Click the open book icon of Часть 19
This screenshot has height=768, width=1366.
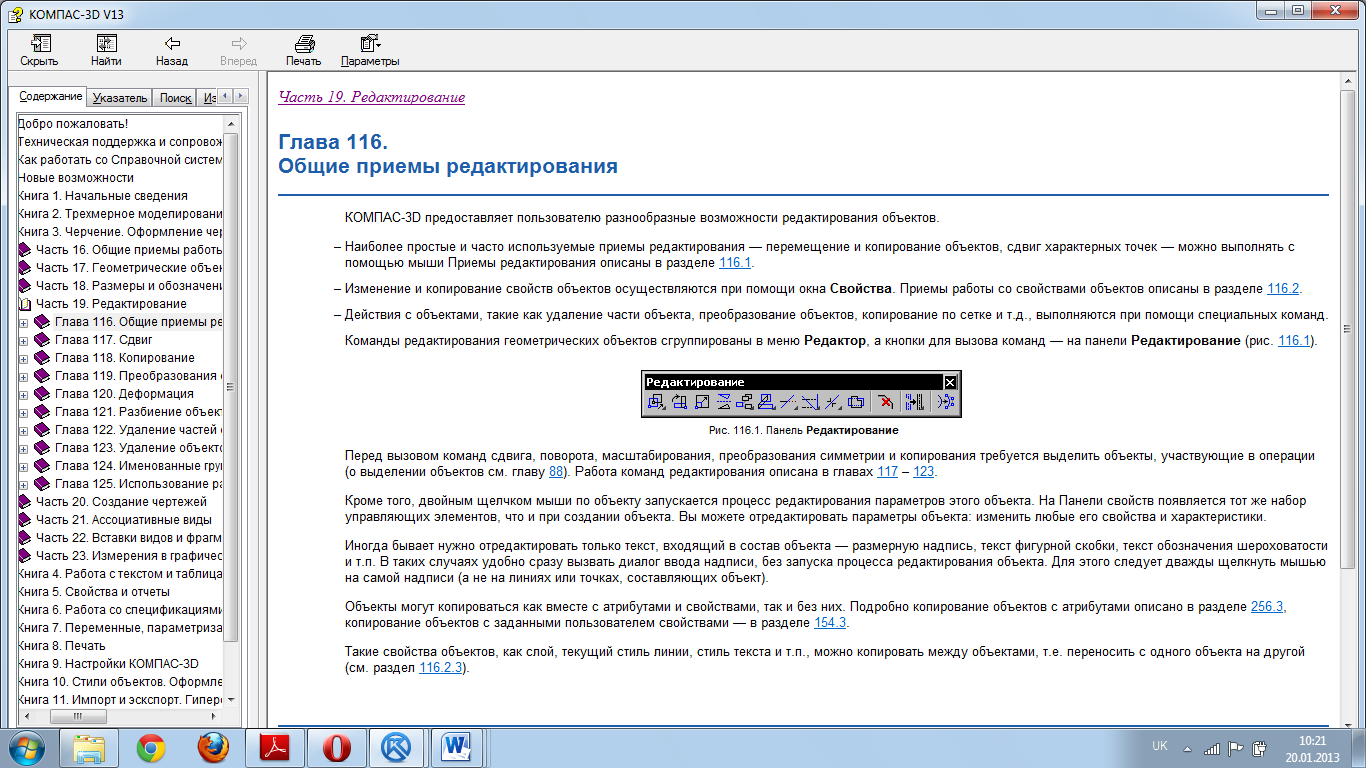click(x=25, y=304)
